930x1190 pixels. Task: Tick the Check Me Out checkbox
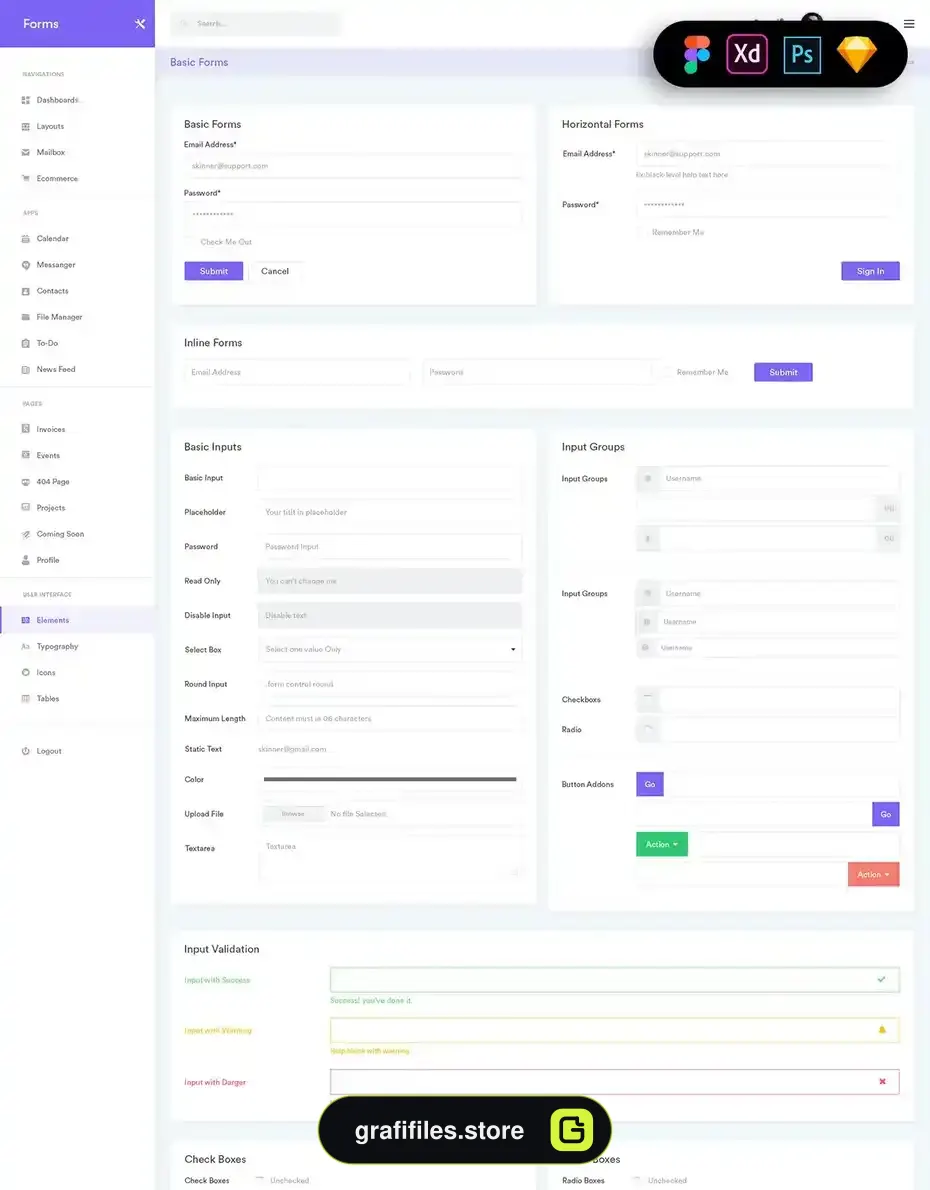click(x=189, y=241)
